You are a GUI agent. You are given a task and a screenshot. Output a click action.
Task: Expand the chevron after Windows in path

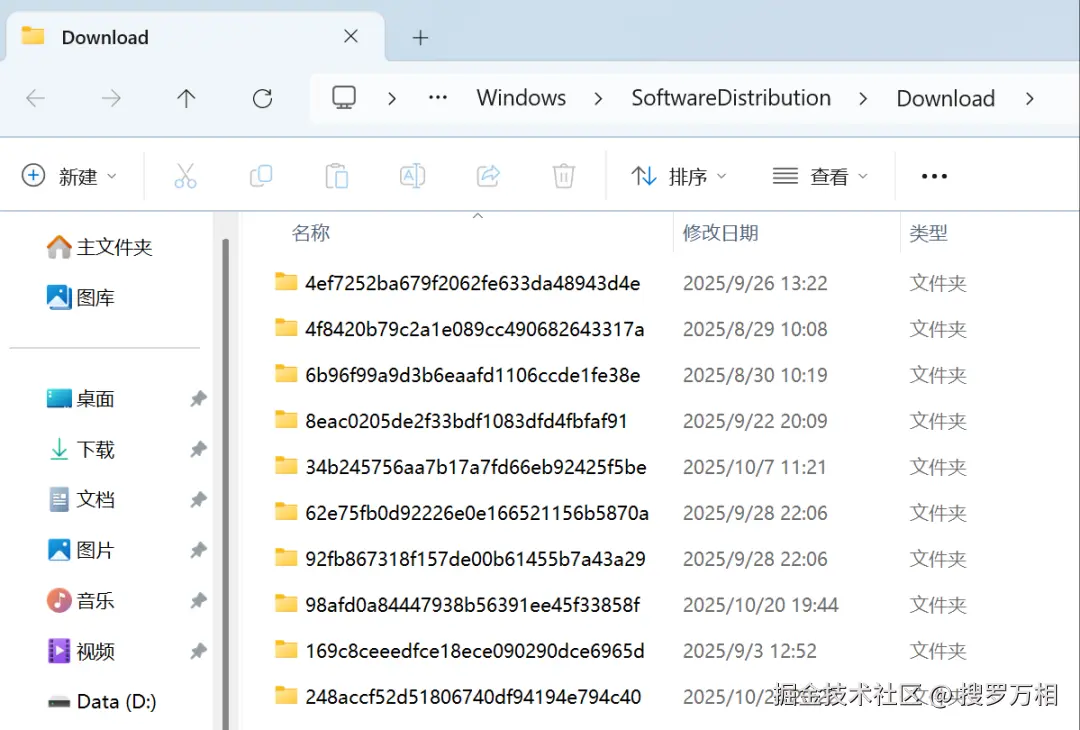[x=598, y=98]
